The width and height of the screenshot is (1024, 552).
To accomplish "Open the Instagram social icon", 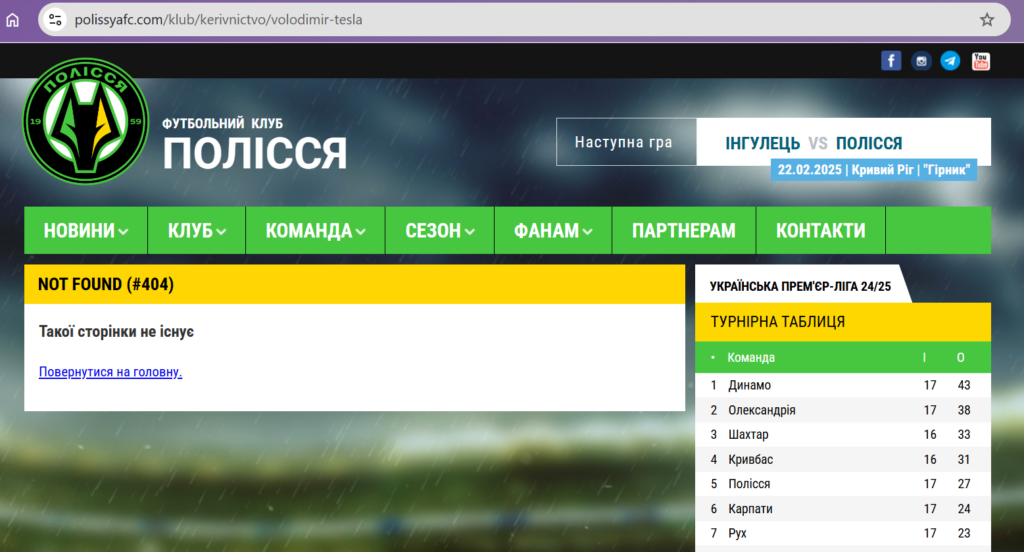I will [921, 61].
